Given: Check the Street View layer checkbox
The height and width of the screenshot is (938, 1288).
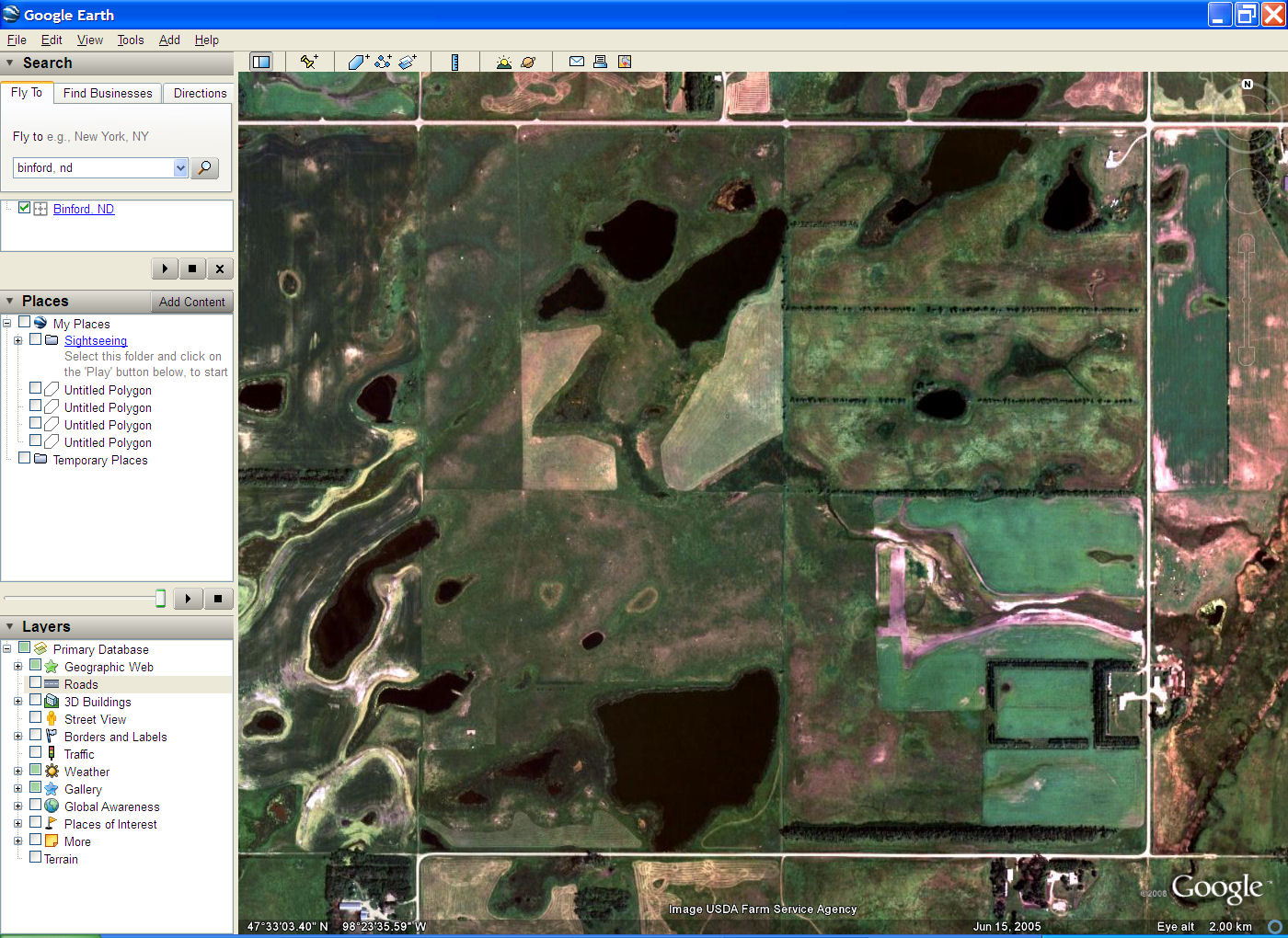Looking at the screenshot, I should click(x=35, y=718).
